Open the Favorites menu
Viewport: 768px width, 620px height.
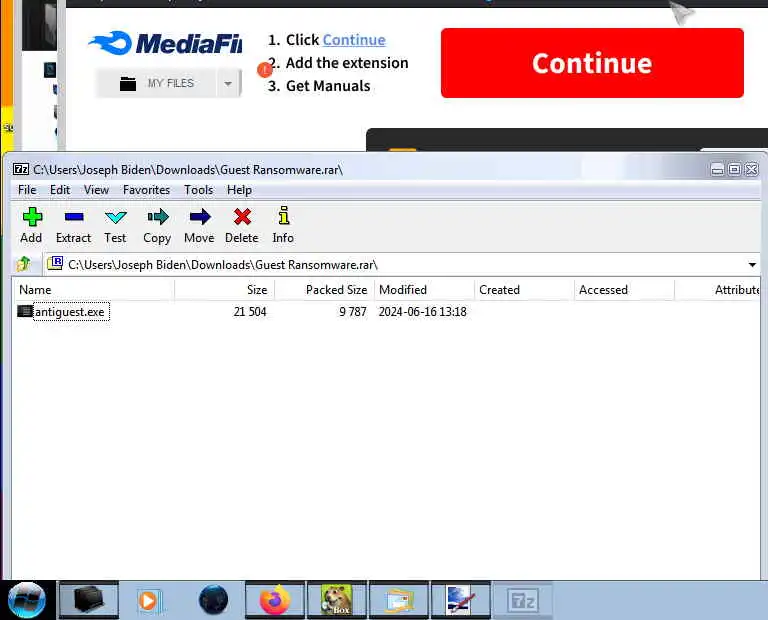(146, 190)
